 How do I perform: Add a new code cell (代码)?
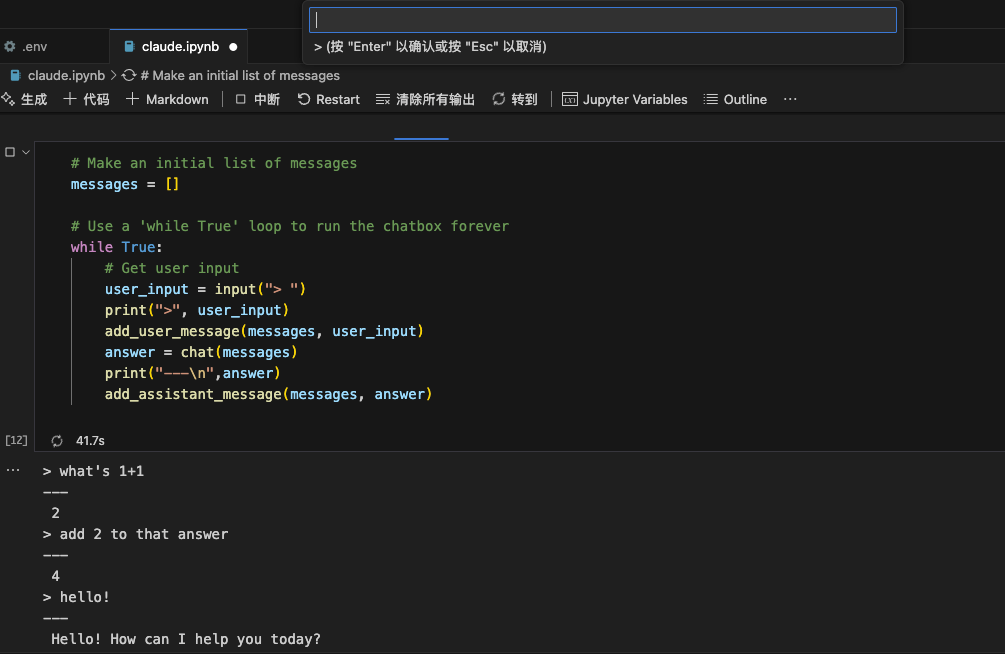tap(86, 99)
